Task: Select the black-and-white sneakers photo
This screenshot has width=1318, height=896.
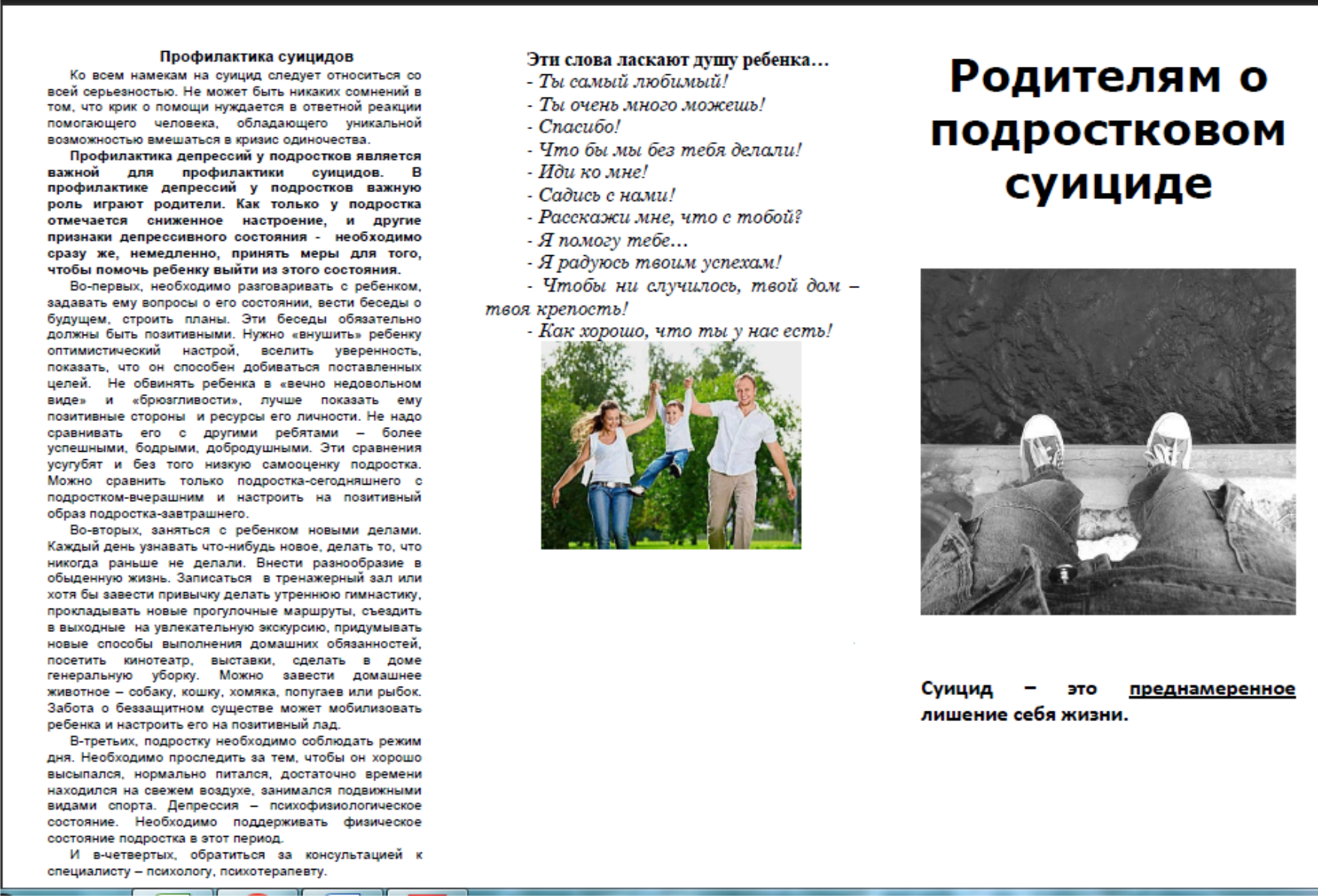Action: [1108, 441]
